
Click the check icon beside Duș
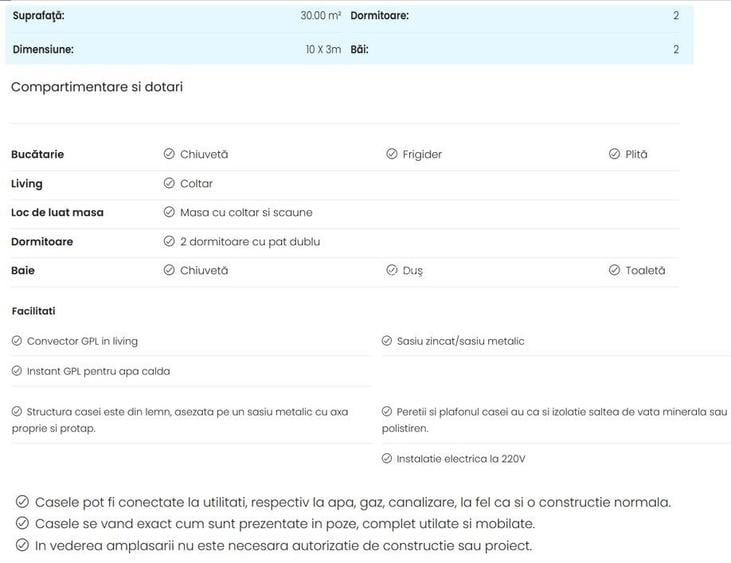click(x=392, y=270)
